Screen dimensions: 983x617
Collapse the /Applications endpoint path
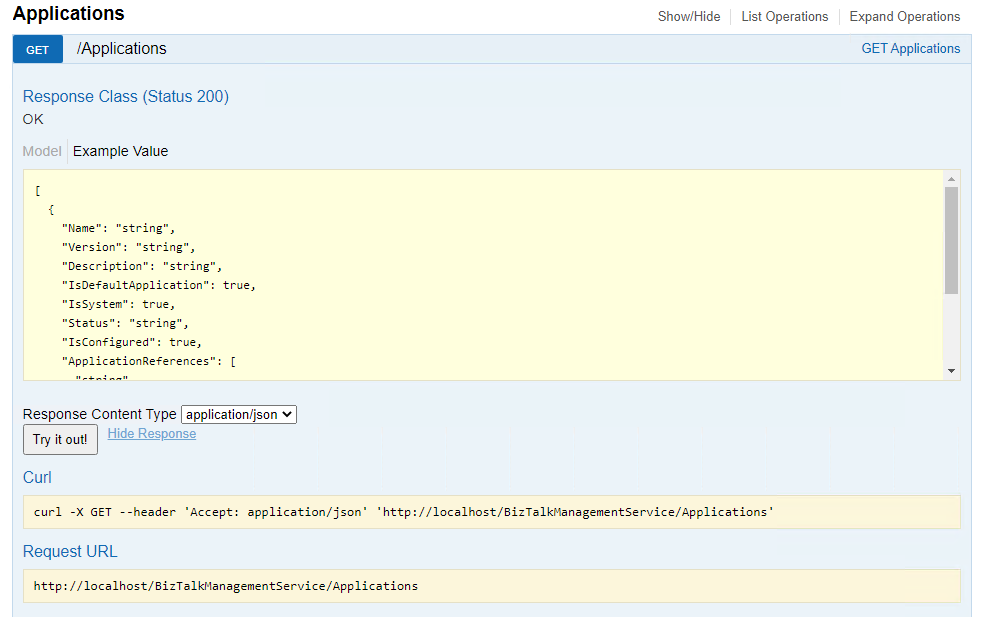click(122, 49)
